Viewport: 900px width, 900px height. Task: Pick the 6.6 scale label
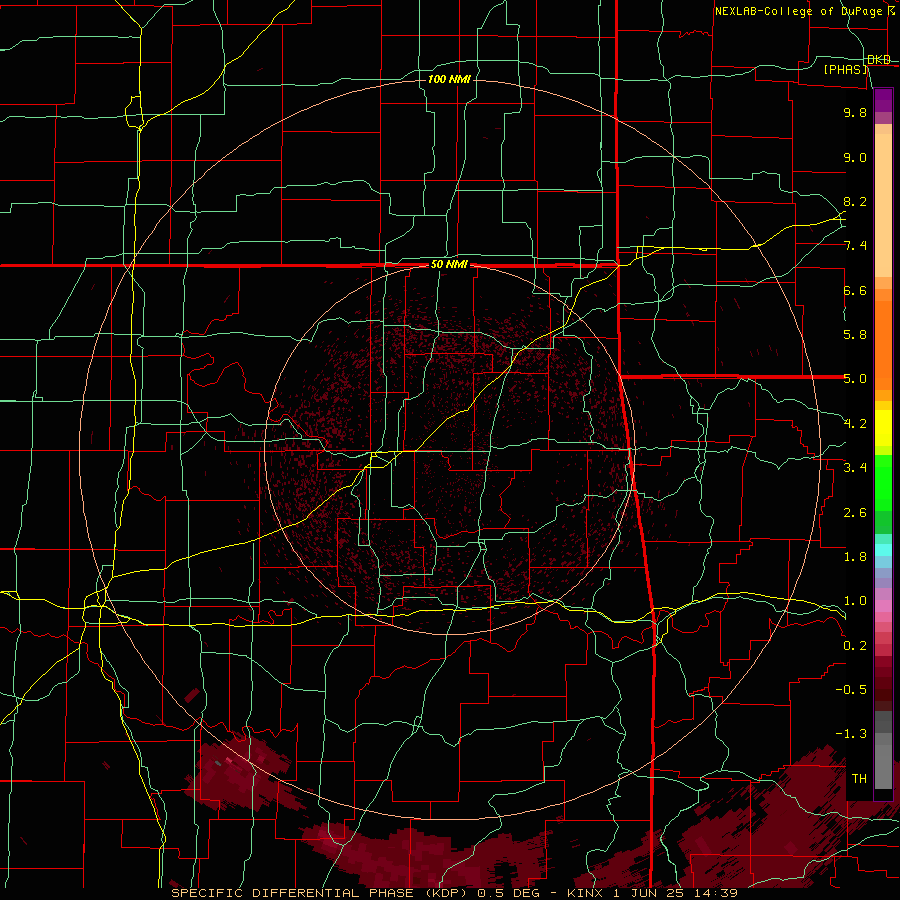855,290
